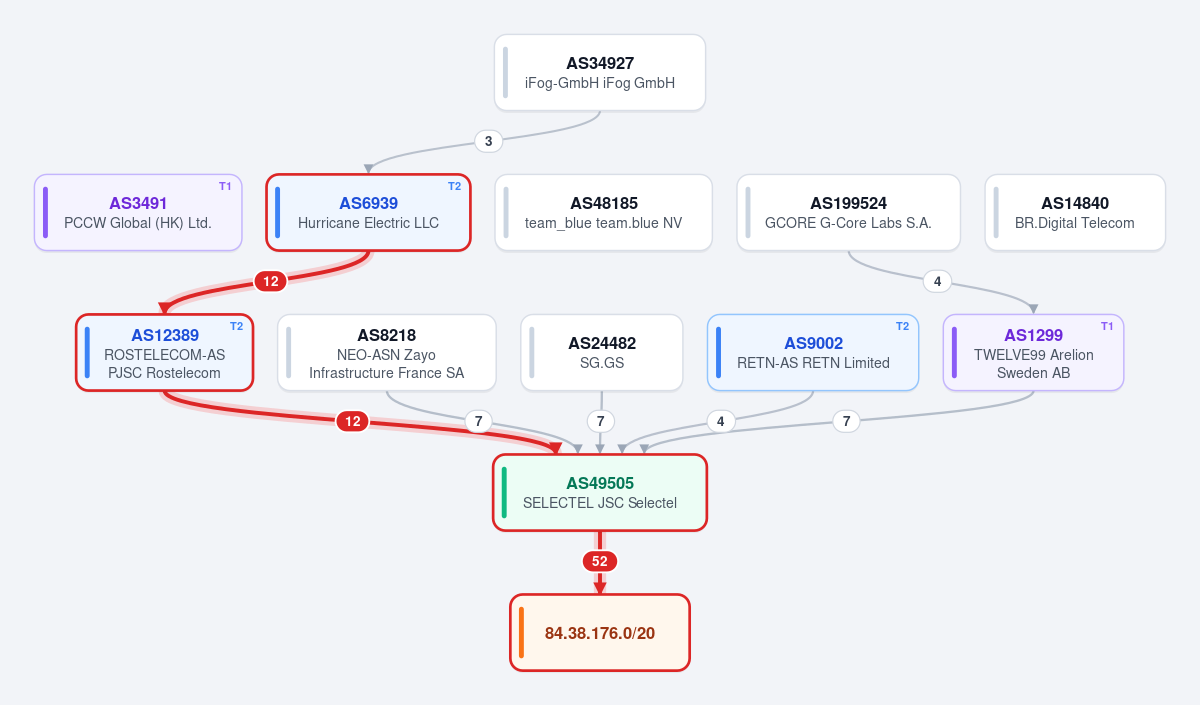The height and width of the screenshot is (705, 1200).
Task: Select the AS3491 PCCW Global node
Action: (138, 212)
